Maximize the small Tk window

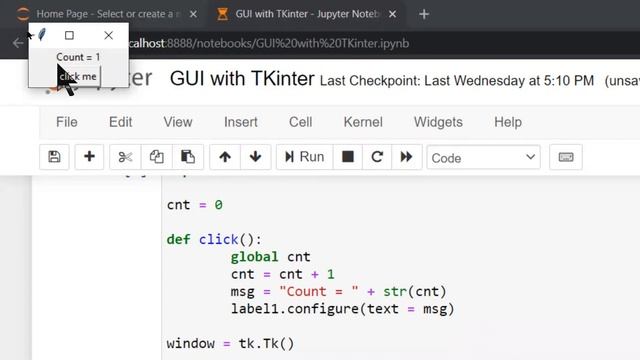pyautogui.click(x=69, y=36)
